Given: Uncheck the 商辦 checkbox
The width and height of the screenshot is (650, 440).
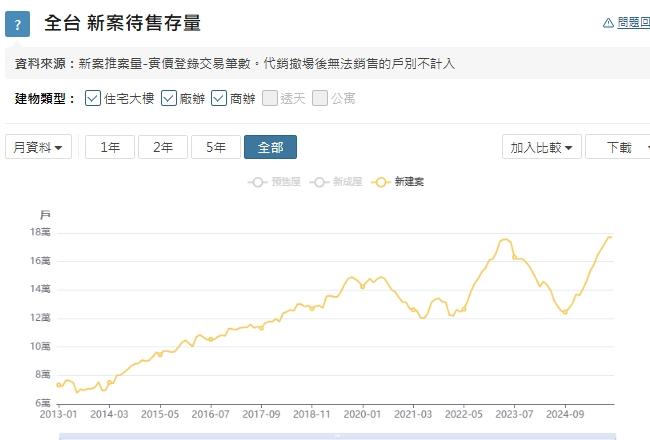Looking at the screenshot, I should 218,98.
